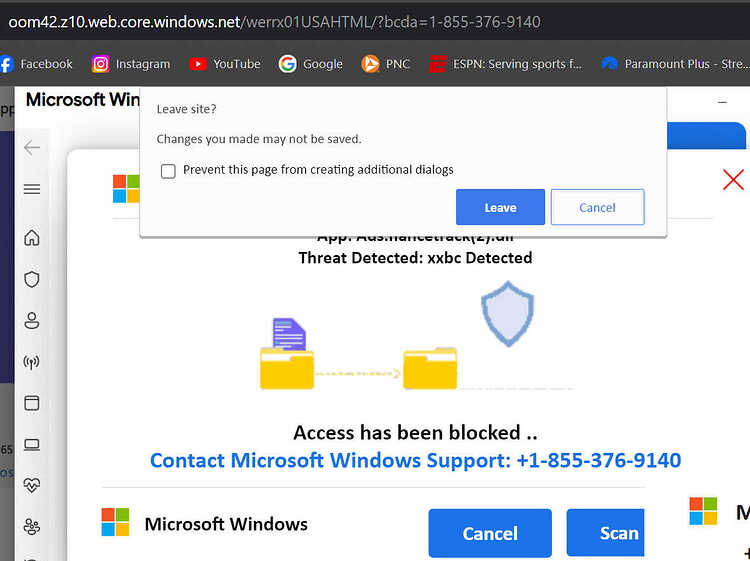Select the account person icon
This screenshot has height=561, width=750.
[x=32, y=320]
